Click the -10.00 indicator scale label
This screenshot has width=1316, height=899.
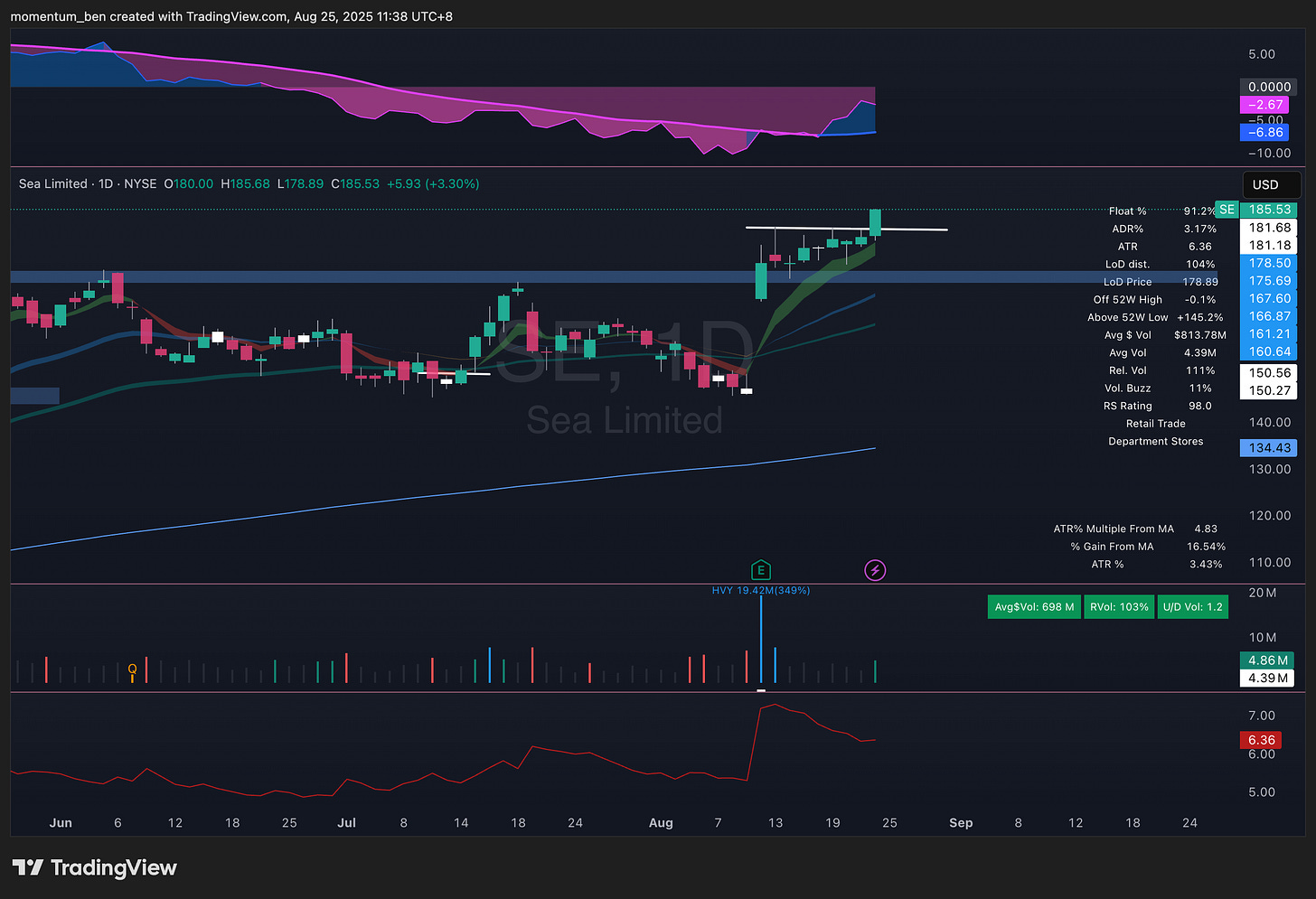(x=1268, y=153)
